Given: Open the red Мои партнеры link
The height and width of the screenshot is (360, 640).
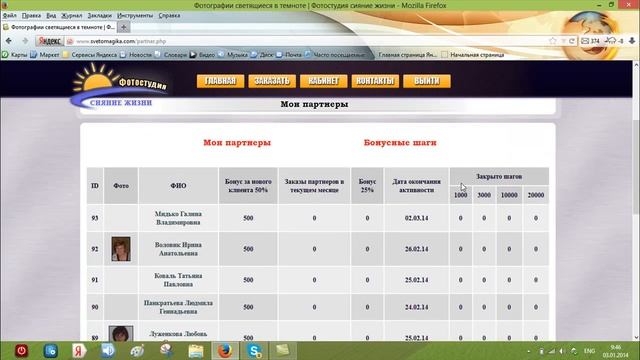Looking at the screenshot, I should 237,142.
